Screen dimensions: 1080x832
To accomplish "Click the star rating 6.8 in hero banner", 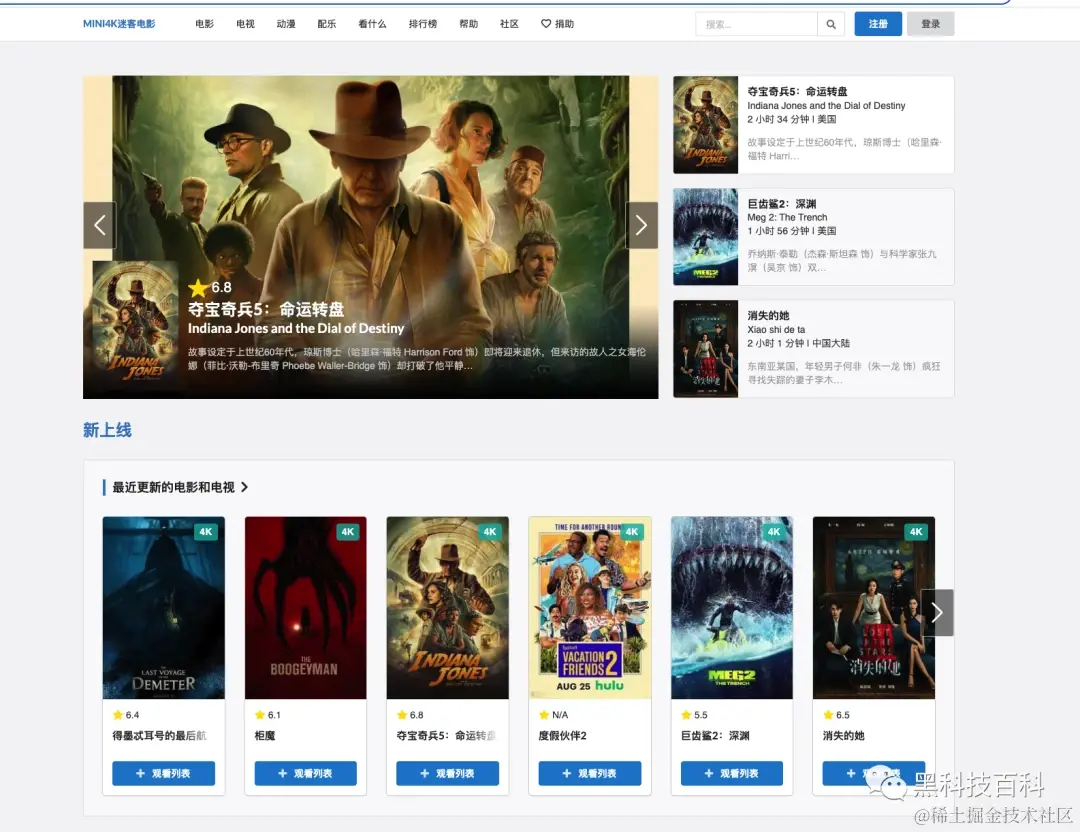I will click(210, 287).
